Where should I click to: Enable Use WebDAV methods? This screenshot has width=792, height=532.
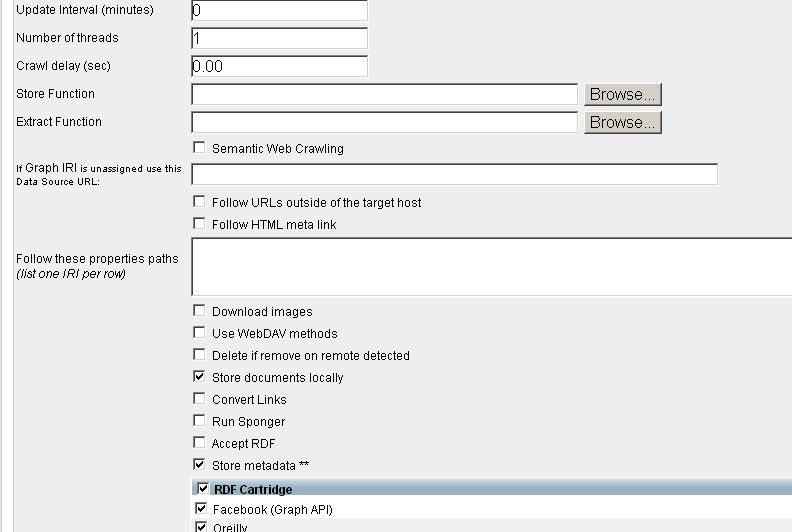pos(200,333)
